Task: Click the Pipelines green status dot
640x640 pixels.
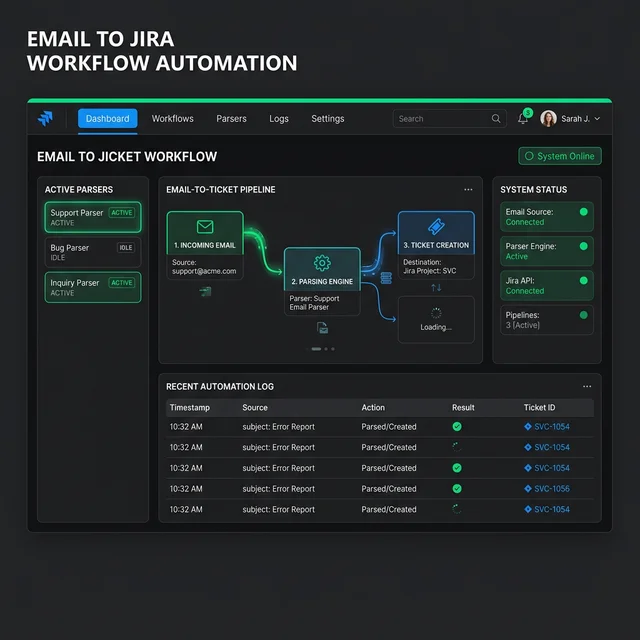Action: point(584,315)
